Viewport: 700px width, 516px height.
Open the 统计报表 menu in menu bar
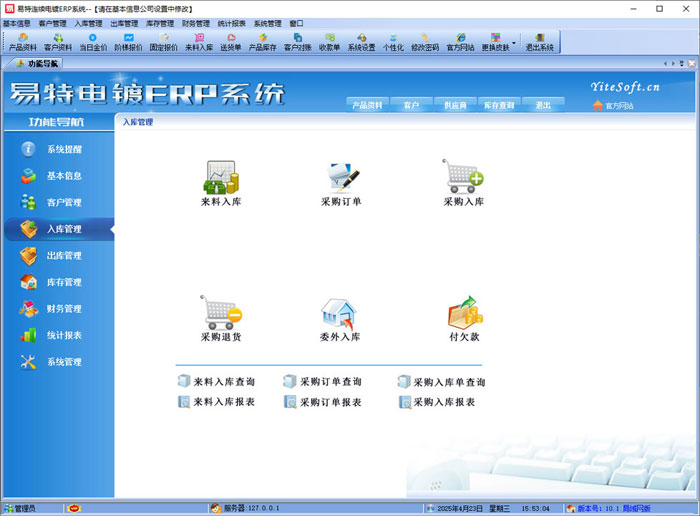pyautogui.click(x=231, y=22)
